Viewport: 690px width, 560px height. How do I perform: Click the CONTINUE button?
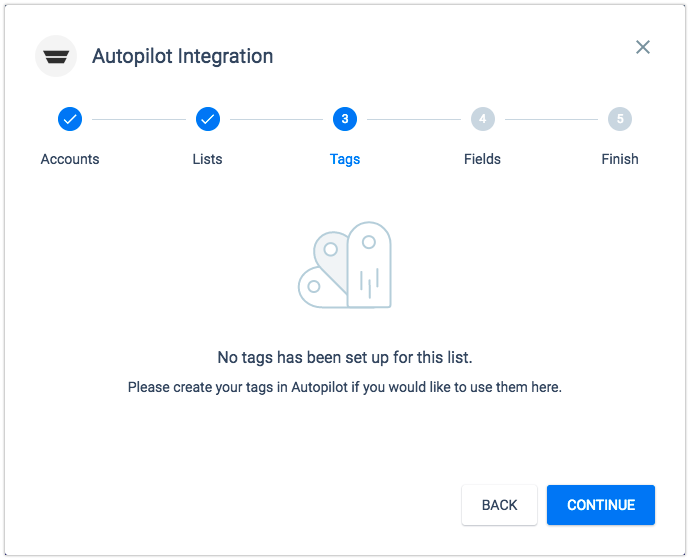coord(601,505)
